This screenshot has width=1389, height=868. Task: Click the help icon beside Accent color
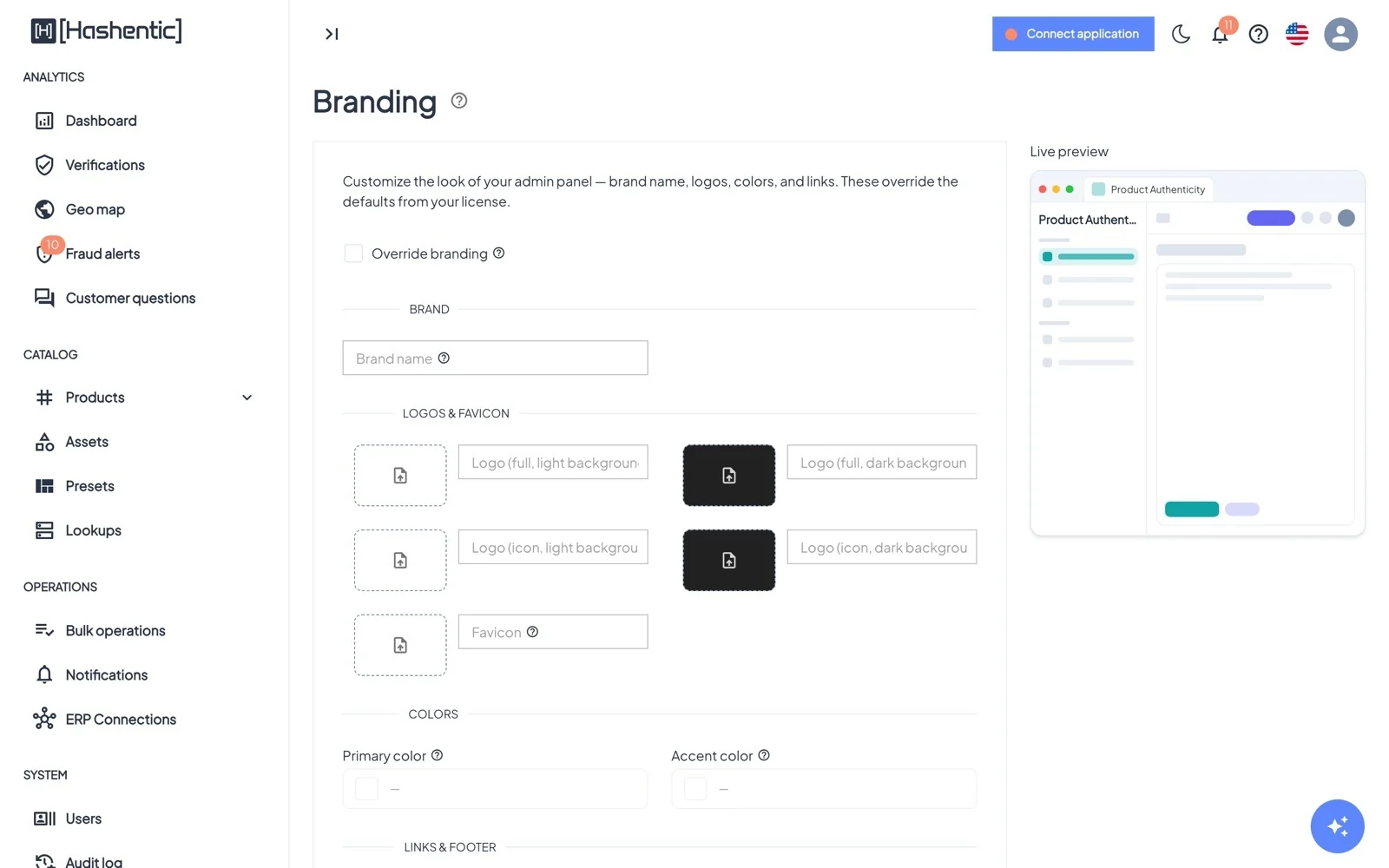click(x=764, y=755)
